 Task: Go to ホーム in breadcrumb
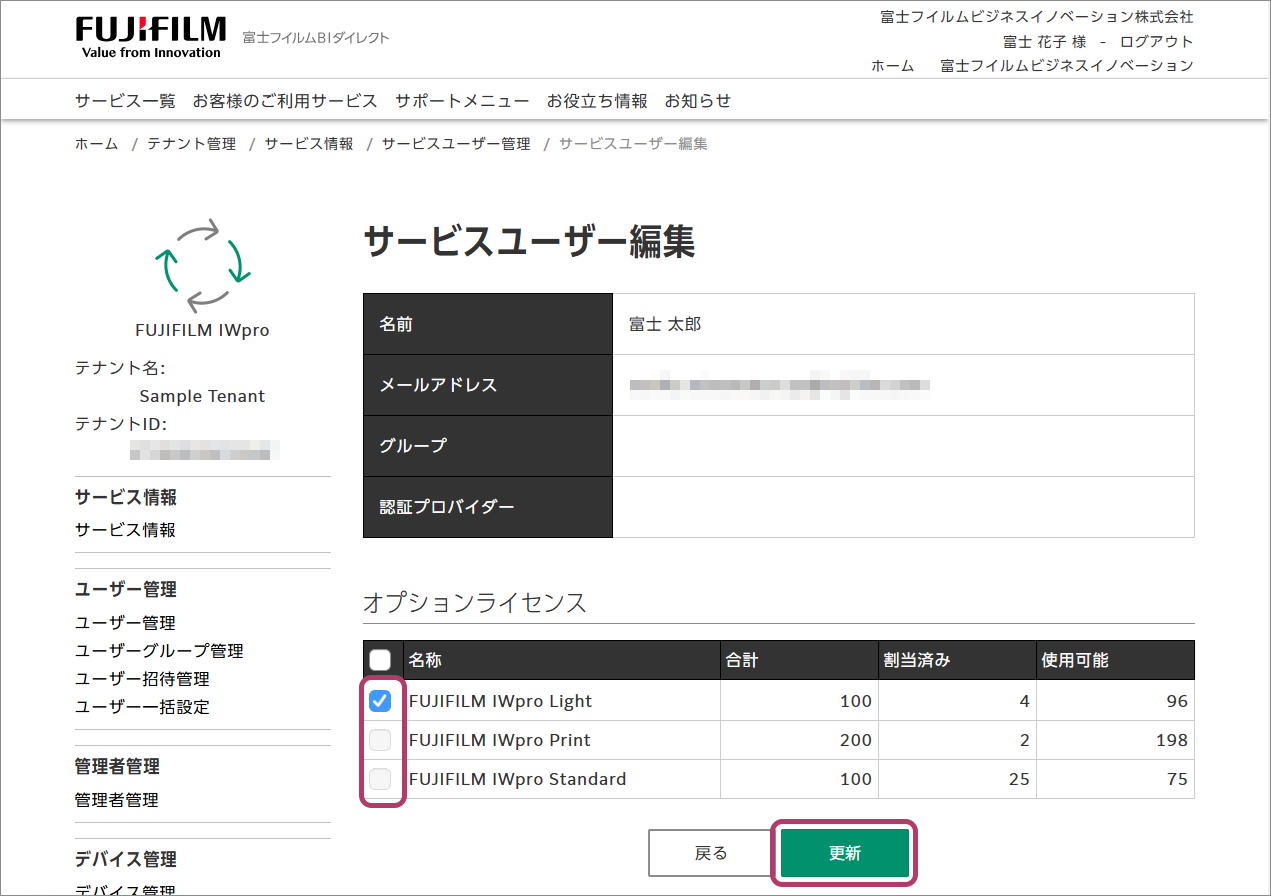[96, 144]
